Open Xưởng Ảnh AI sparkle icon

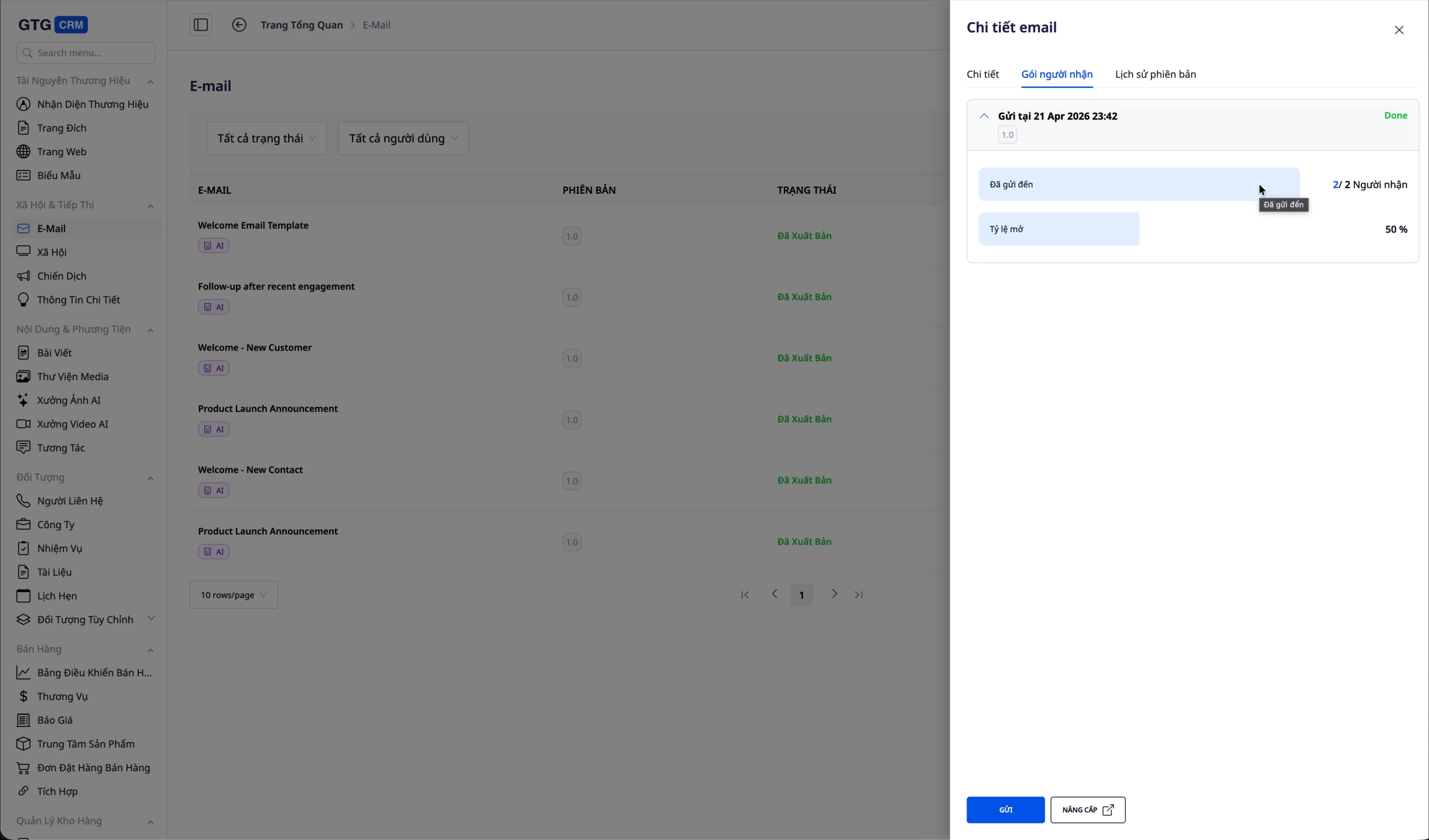tap(23, 400)
